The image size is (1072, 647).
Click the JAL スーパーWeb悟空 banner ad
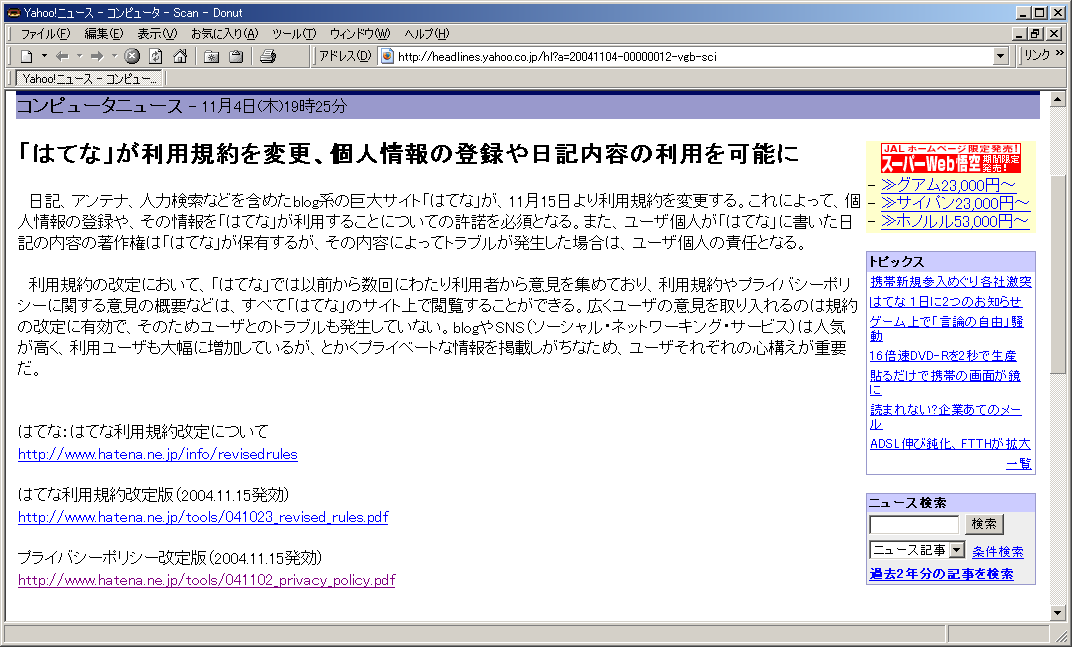(x=950, y=158)
